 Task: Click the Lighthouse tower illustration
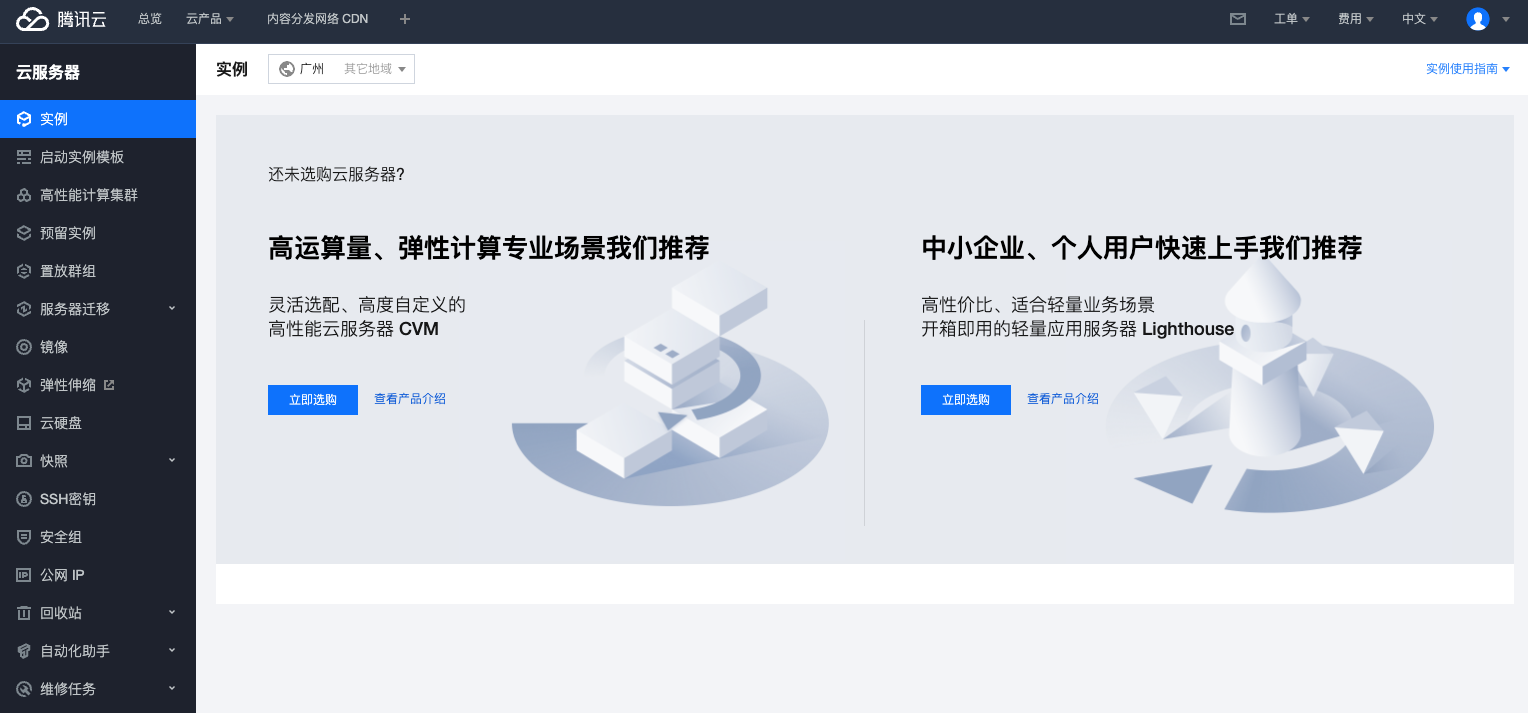1269,386
